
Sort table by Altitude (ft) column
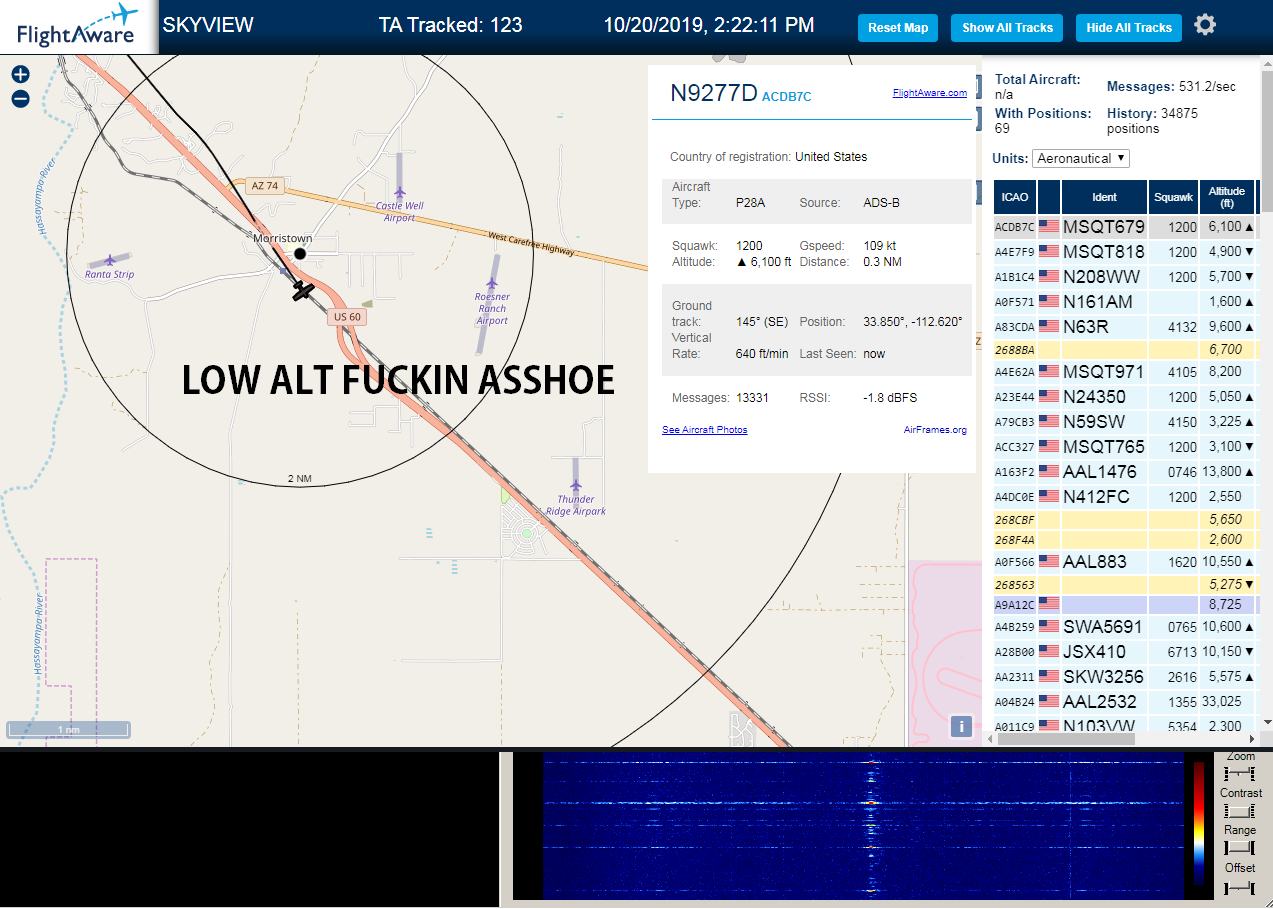pos(1227,197)
